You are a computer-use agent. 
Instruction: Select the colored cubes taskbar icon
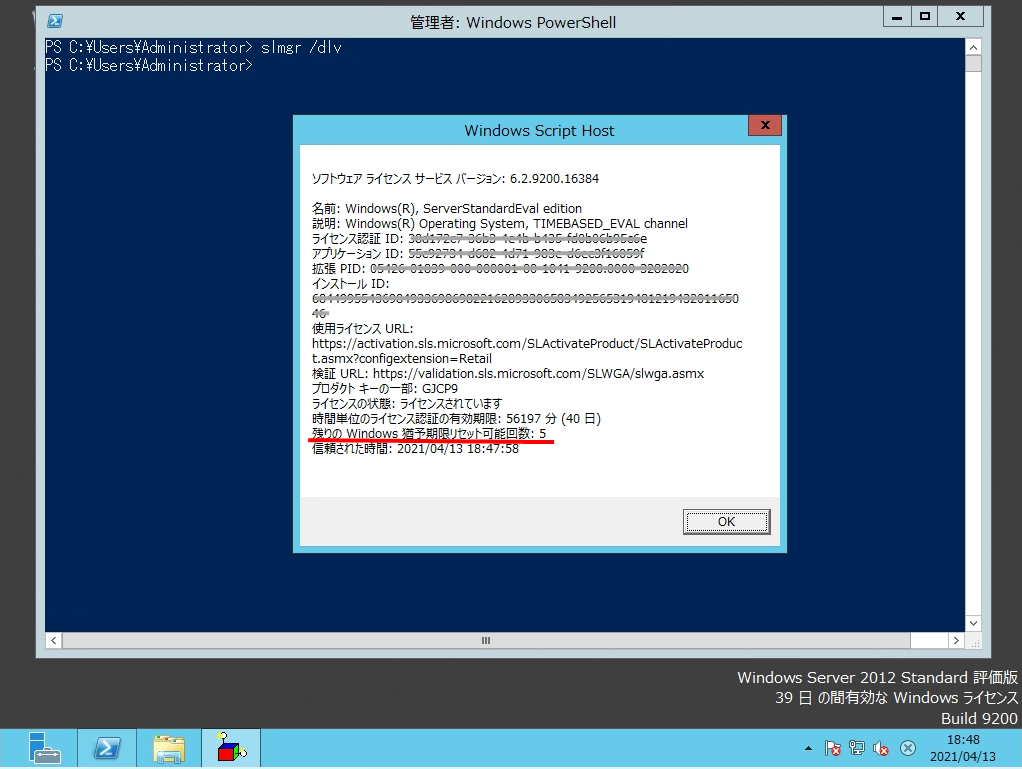(231, 748)
